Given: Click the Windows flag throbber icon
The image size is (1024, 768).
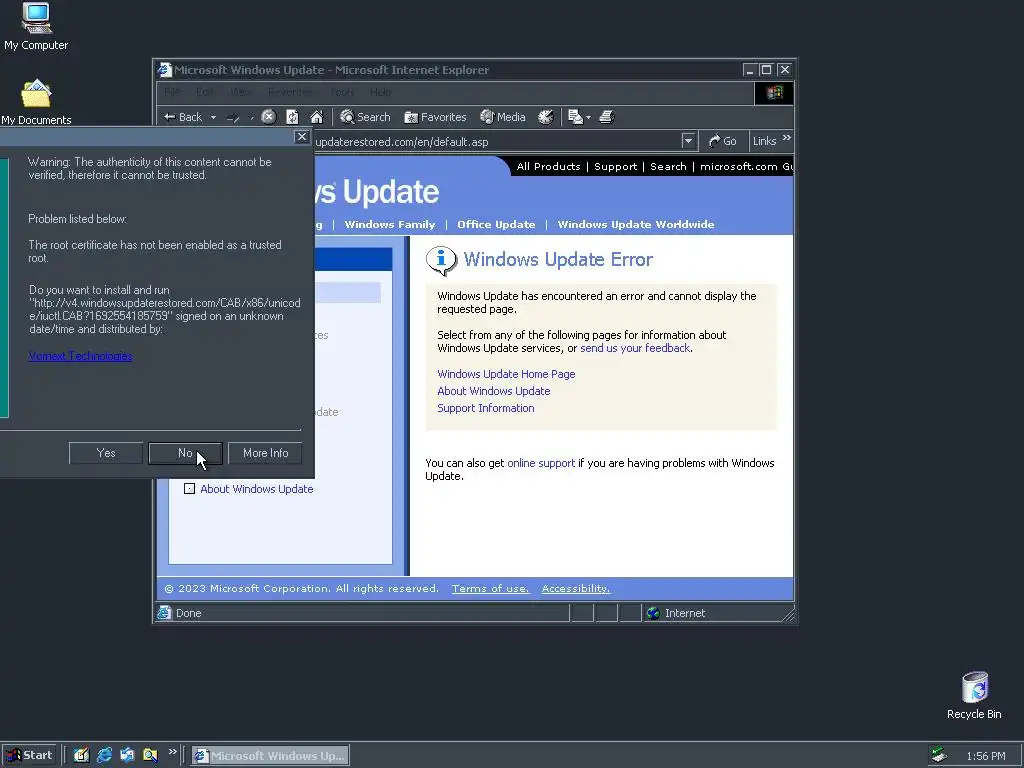Looking at the screenshot, I should [775, 93].
